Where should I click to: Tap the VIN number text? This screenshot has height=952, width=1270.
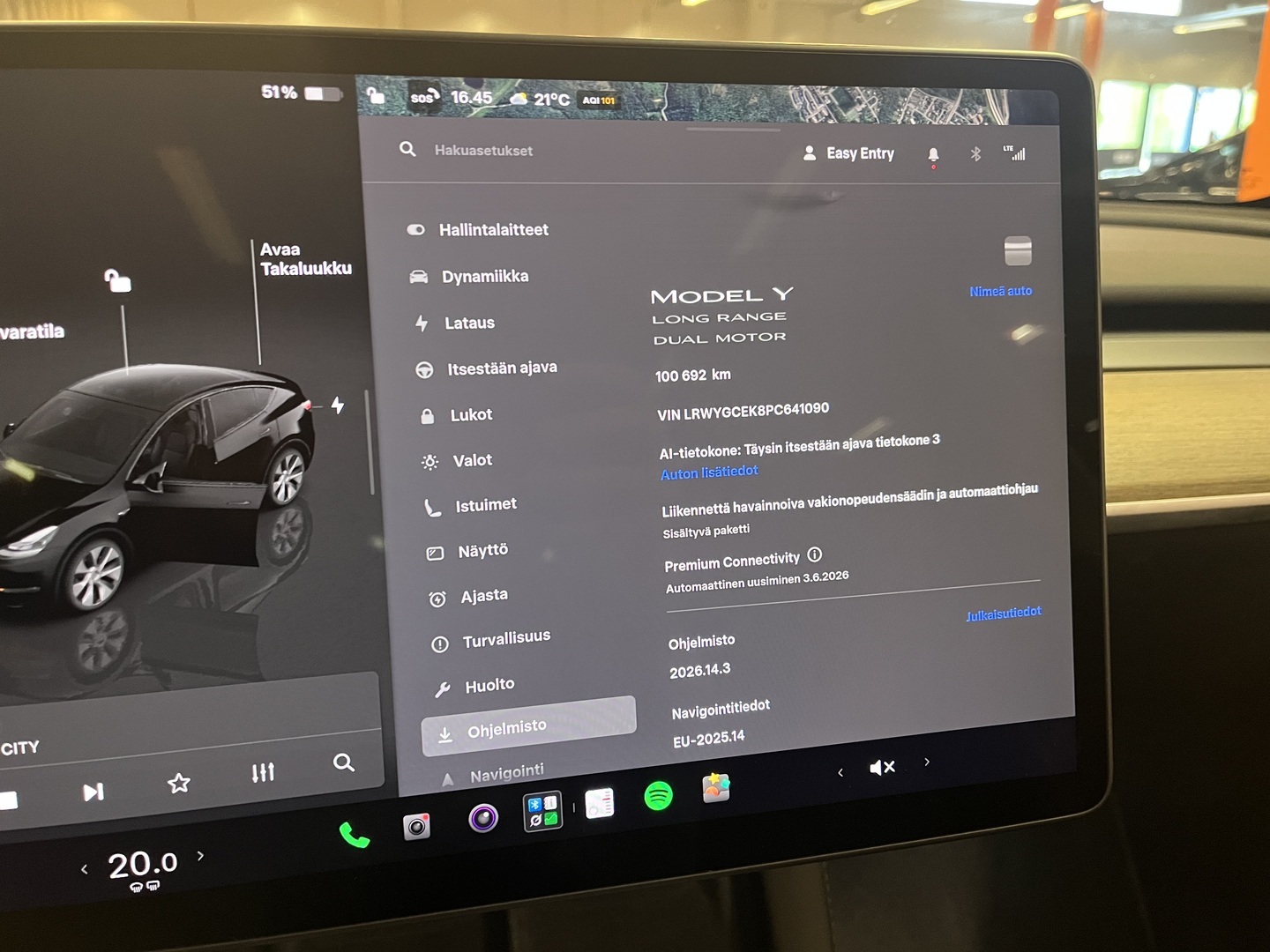pos(743,412)
